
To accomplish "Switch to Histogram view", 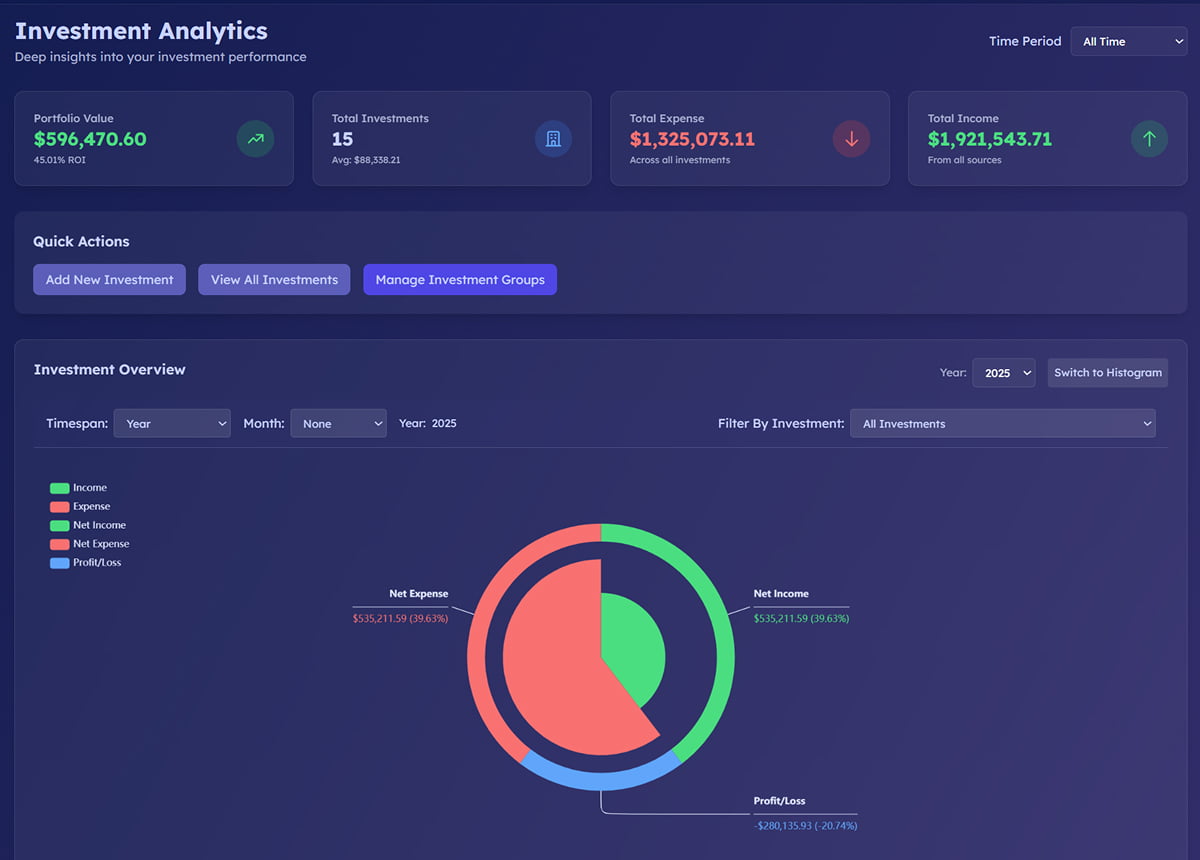I will (x=1107, y=373).
